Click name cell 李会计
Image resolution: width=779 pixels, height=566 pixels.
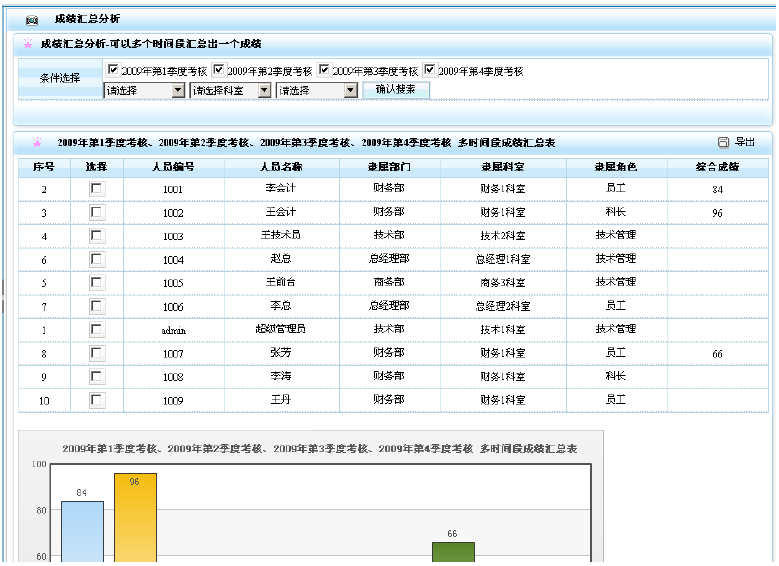(x=281, y=188)
